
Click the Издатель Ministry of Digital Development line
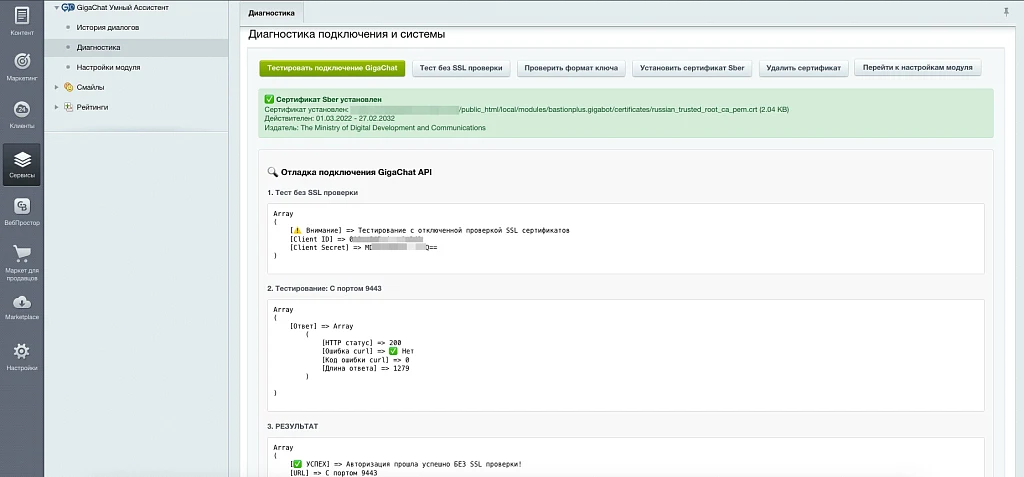click(x=375, y=128)
